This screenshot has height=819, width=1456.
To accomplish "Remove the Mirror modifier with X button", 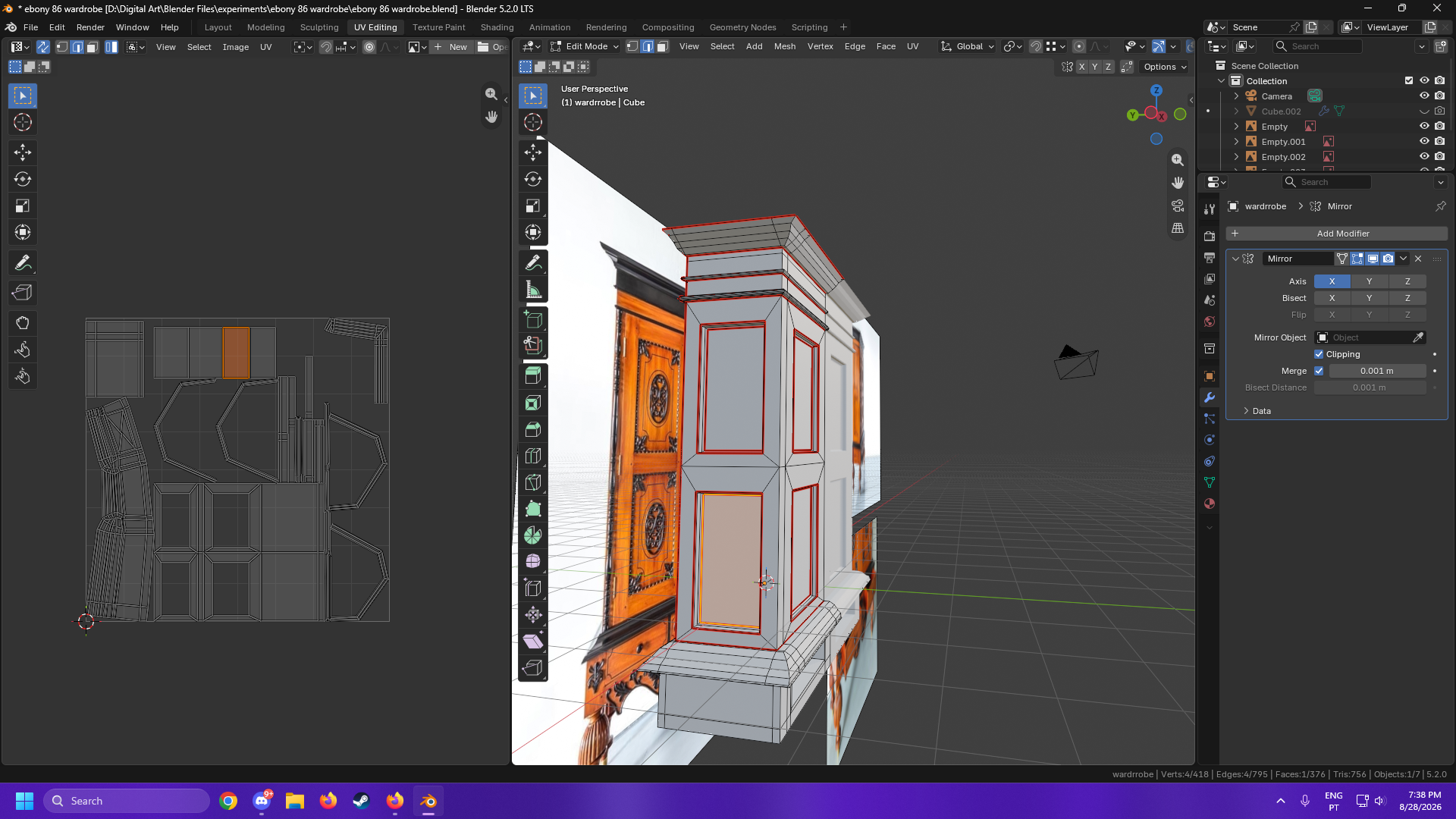I will click(x=1418, y=259).
